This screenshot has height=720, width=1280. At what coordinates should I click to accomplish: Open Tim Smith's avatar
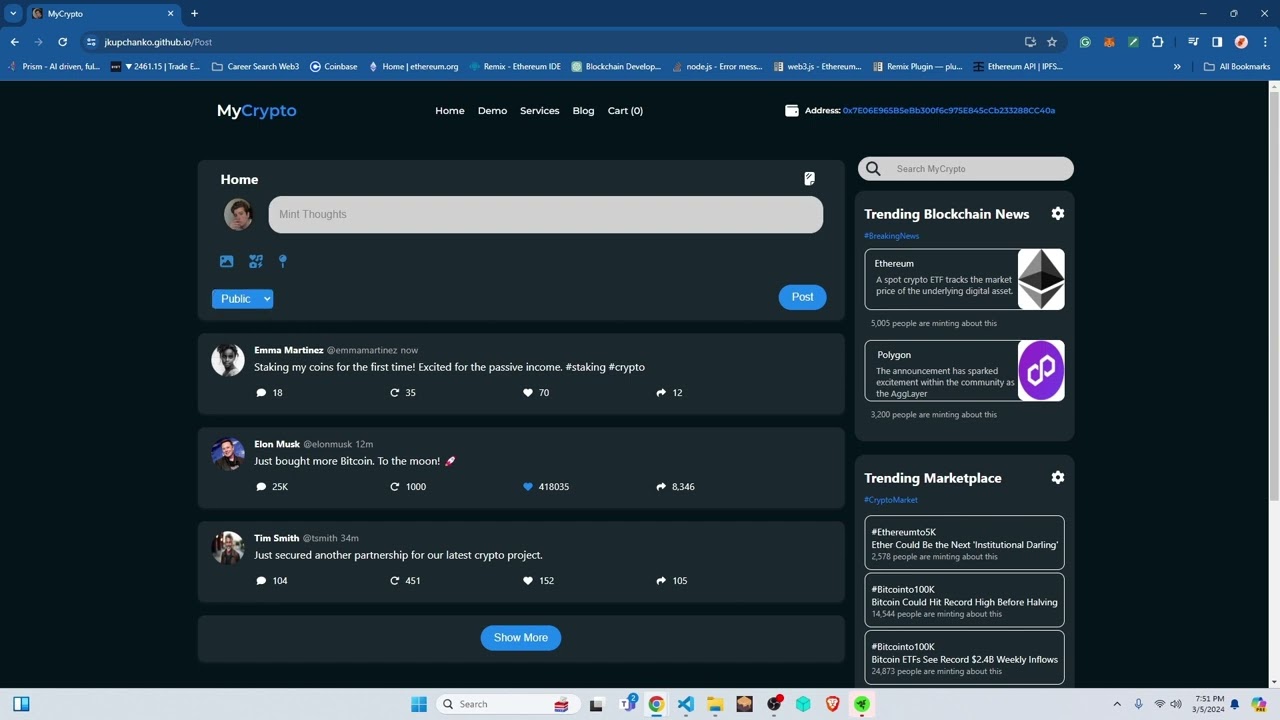click(x=228, y=547)
